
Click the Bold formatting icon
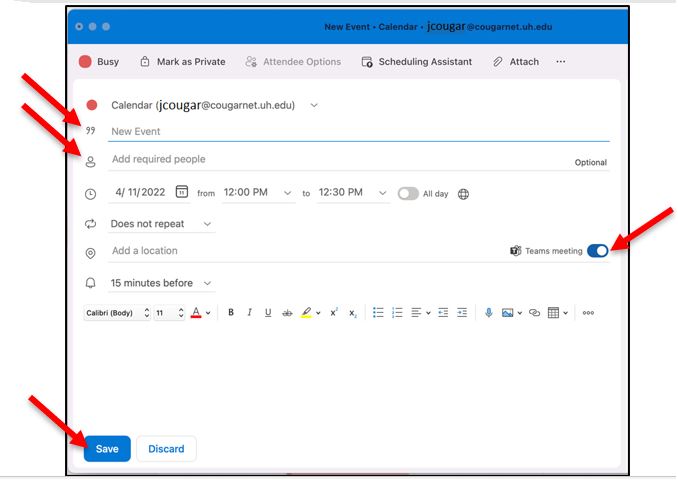click(231, 313)
